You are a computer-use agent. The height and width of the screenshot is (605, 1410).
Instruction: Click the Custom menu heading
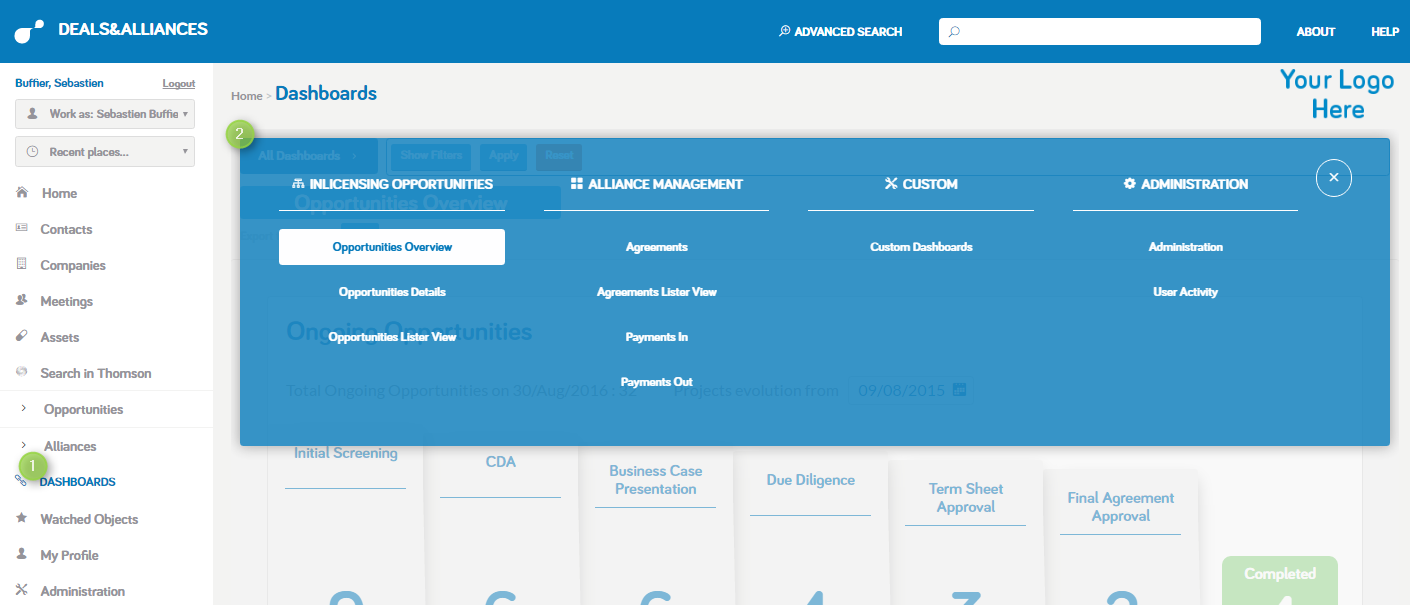(x=930, y=184)
